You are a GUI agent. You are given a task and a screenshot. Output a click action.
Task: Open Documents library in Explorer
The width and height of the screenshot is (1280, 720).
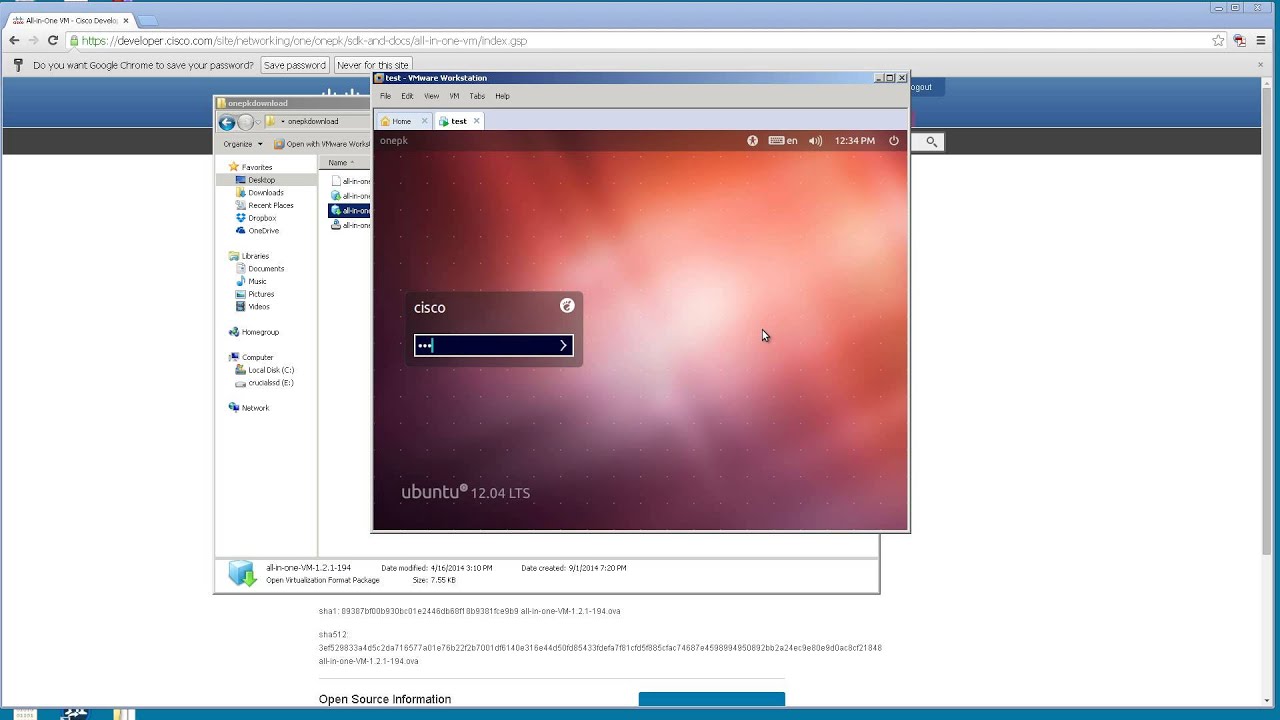pos(265,269)
